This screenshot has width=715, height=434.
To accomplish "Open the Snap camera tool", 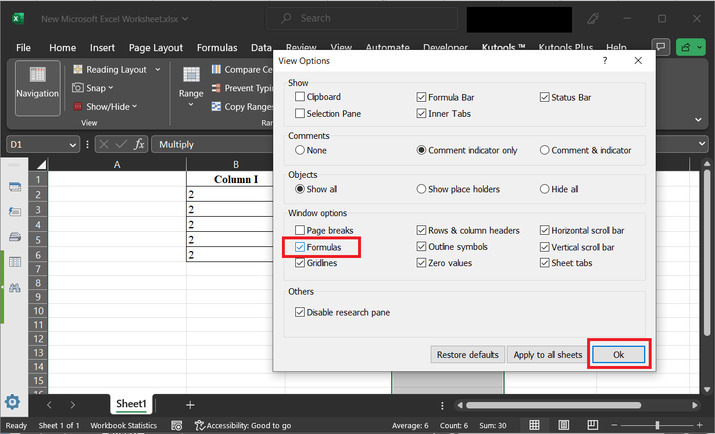I will pyautogui.click(x=78, y=88).
